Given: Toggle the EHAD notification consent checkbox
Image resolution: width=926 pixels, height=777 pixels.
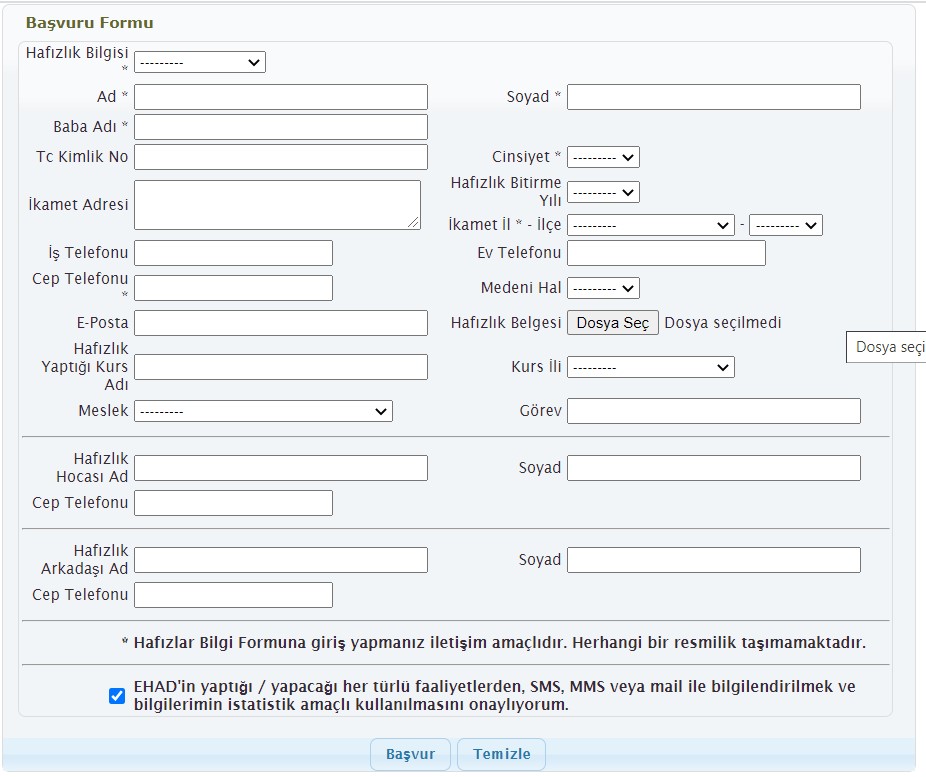Looking at the screenshot, I should pos(117,696).
